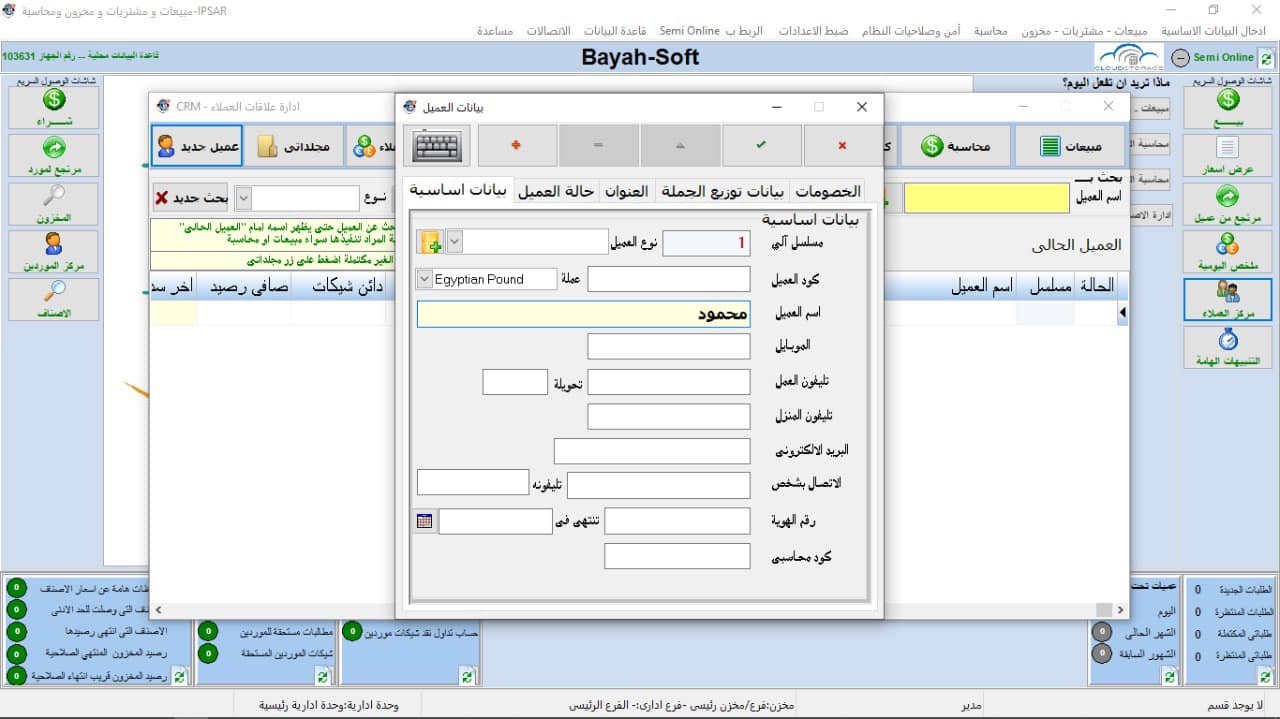Click the orange plus icon to add record
Image resolution: width=1280 pixels, height=719 pixels.
[x=517, y=144]
